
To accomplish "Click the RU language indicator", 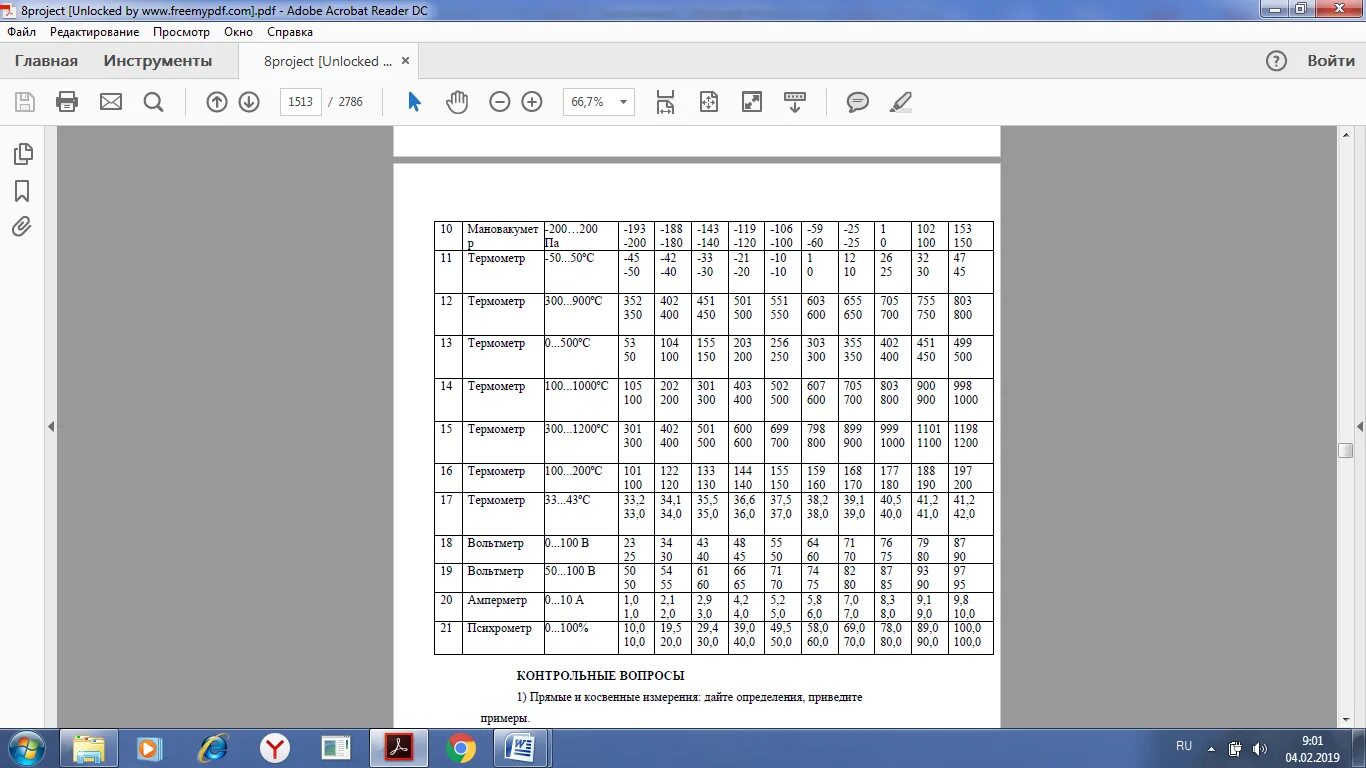I will pyautogui.click(x=1184, y=747).
